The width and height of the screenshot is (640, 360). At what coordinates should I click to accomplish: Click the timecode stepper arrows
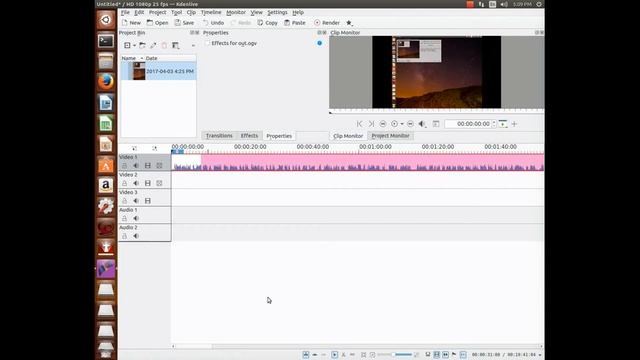494,124
